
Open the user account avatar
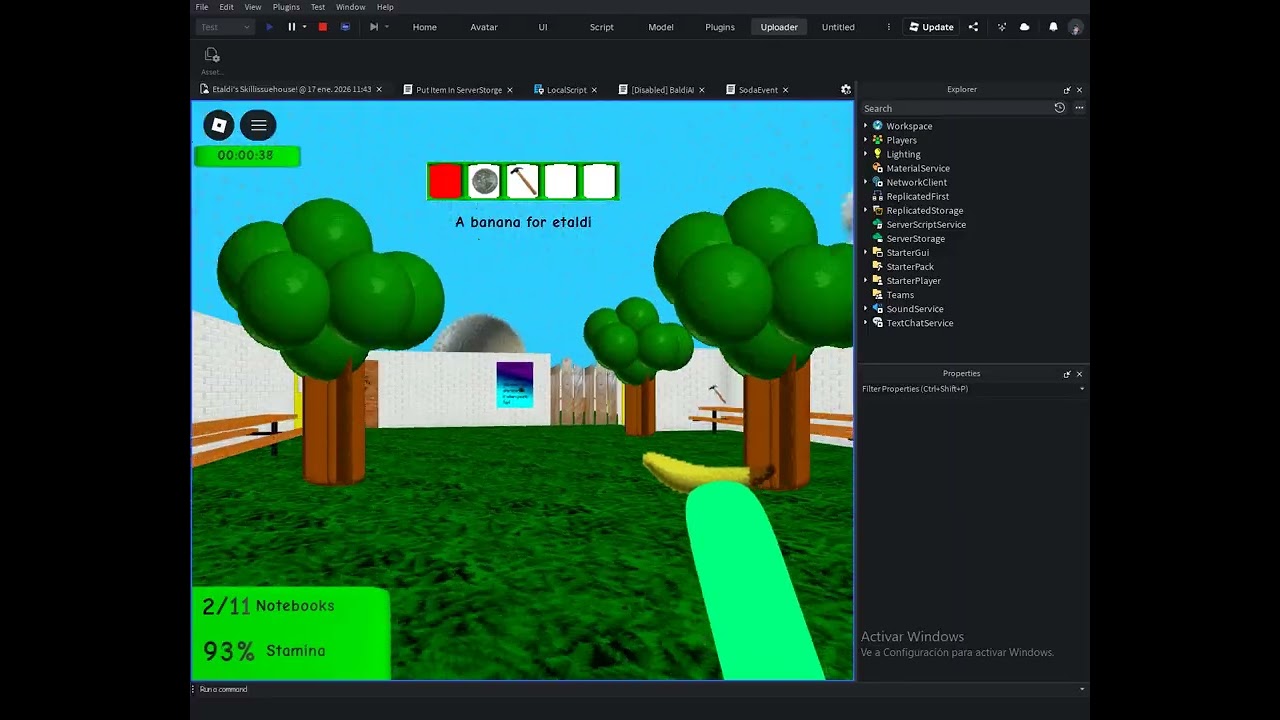[x=1075, y=27]
